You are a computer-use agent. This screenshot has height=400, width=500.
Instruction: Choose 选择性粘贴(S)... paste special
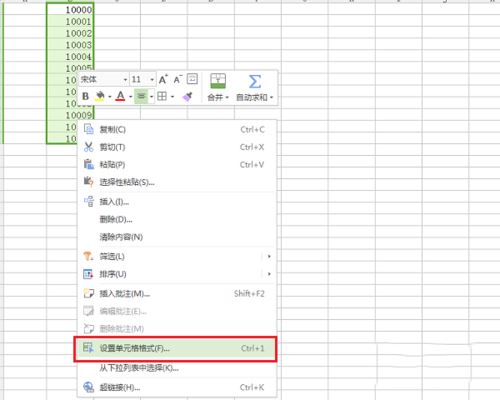click(177, 182)
